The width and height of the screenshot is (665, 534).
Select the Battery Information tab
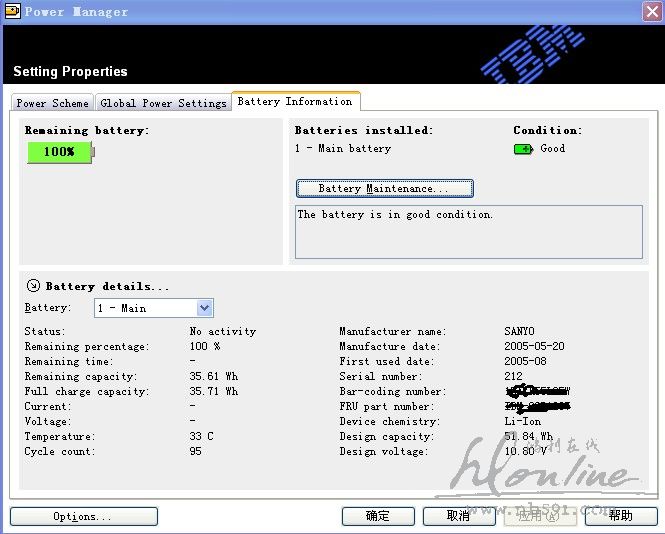(295, 101)
